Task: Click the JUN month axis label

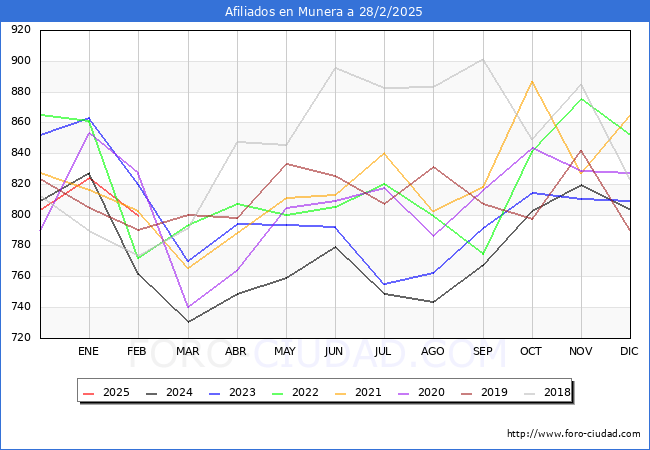Action: (334, 351)
